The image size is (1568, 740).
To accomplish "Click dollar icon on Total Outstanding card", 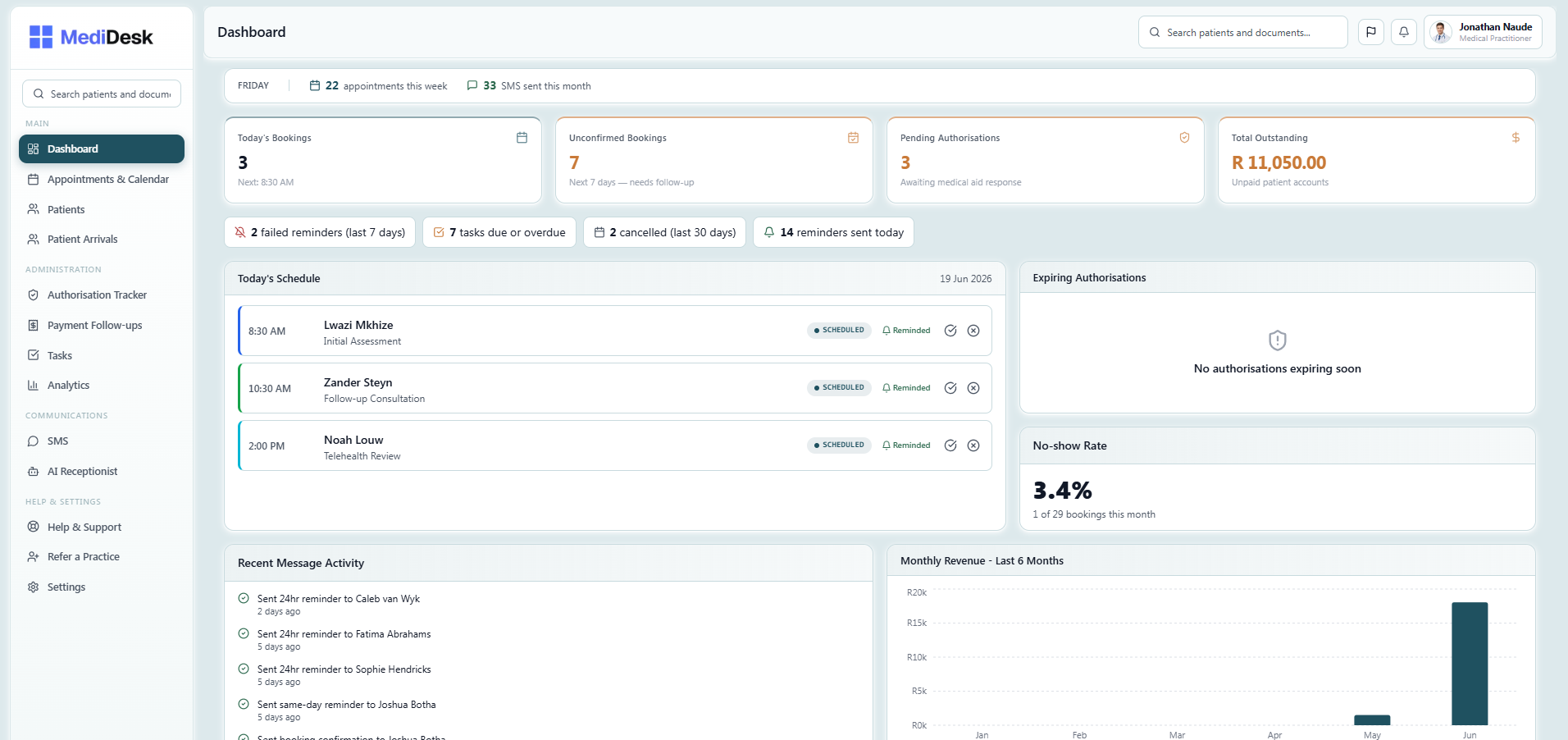I will pyautogui.click(x=1516, y=138).
